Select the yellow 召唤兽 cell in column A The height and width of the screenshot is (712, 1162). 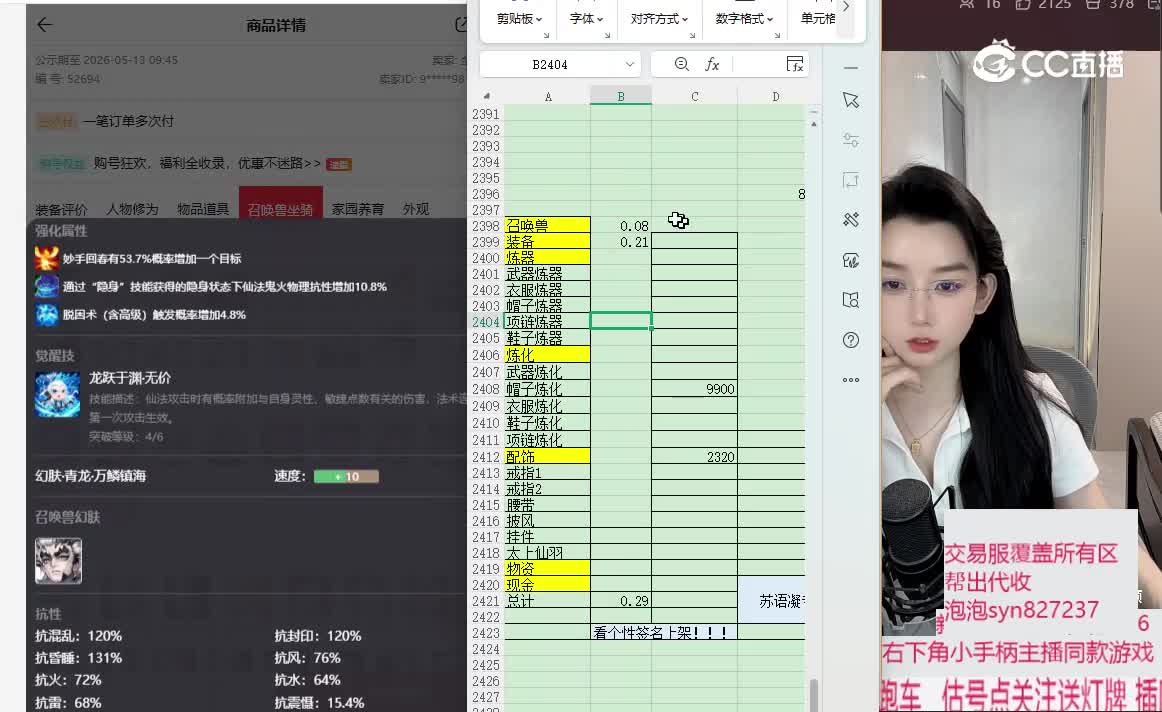(x=548, y=225)
